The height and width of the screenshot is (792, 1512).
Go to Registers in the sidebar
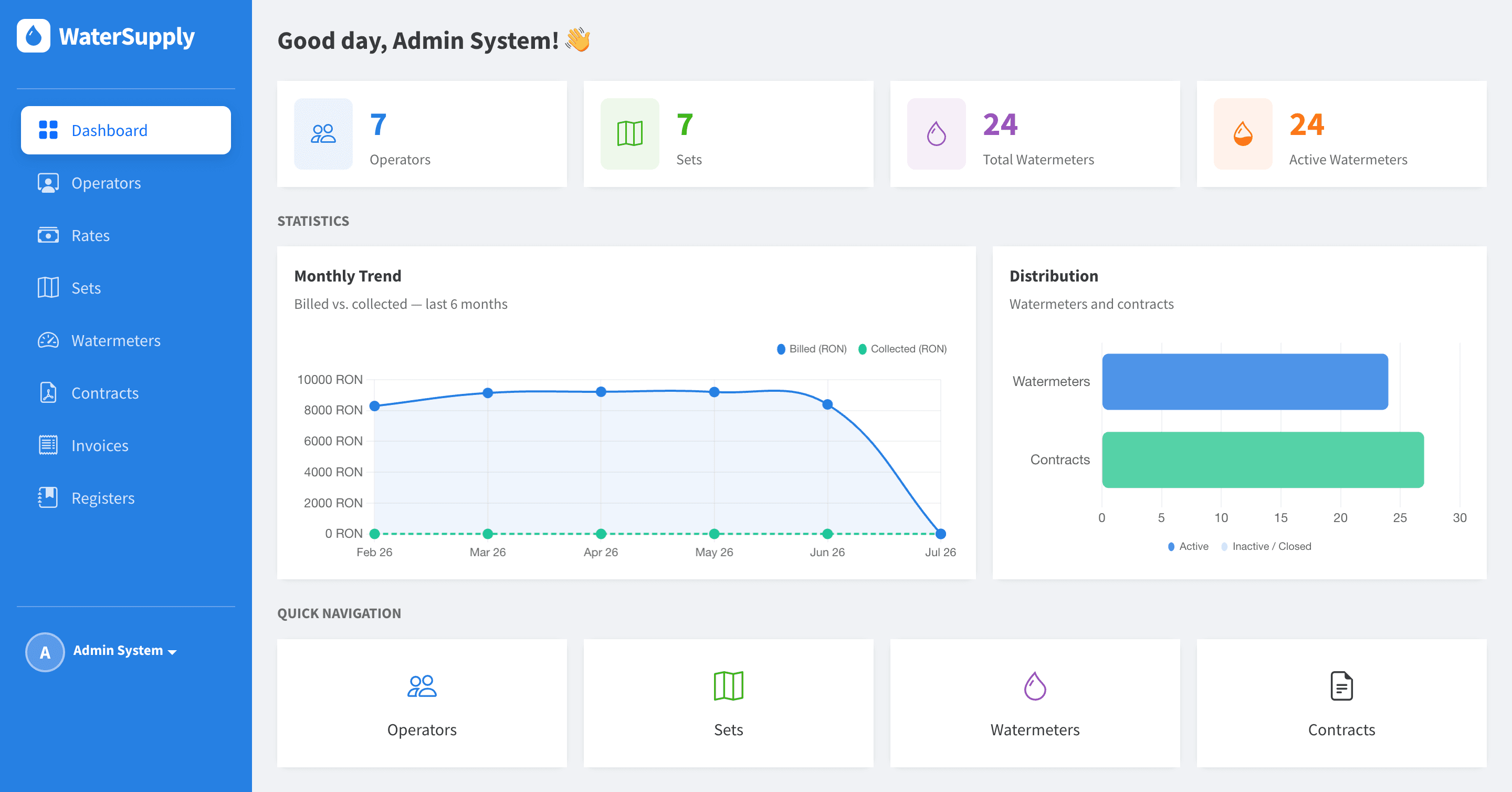[x=125, y=498]
